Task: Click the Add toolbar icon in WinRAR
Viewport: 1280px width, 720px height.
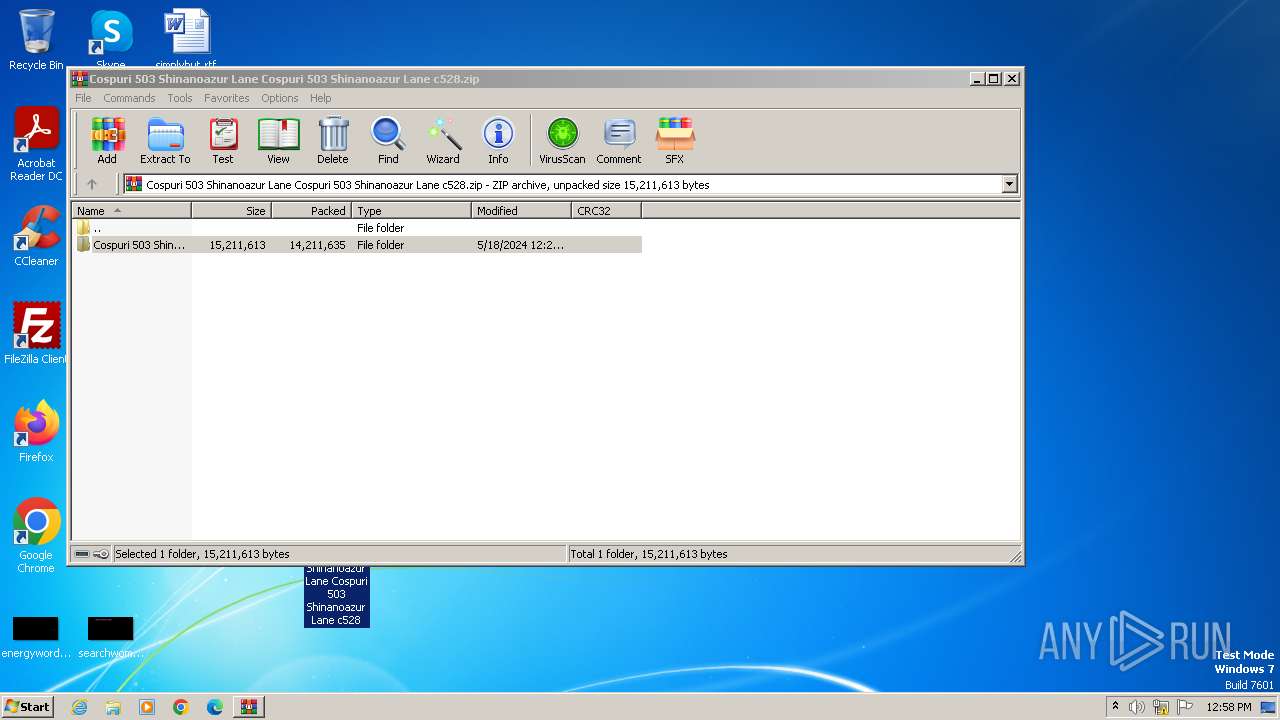Action: point(107,140)
